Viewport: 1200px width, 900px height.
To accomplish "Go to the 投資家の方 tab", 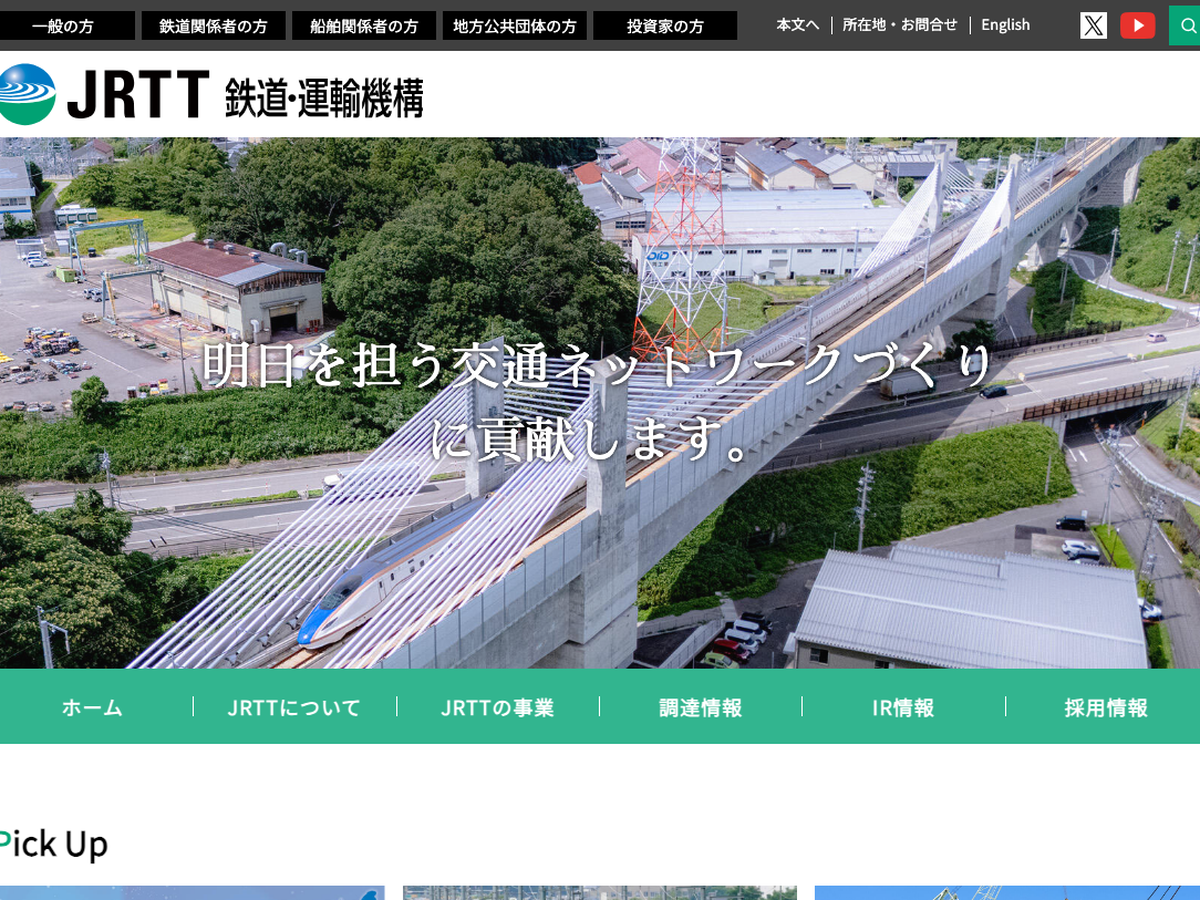I will tap(665, 26).
